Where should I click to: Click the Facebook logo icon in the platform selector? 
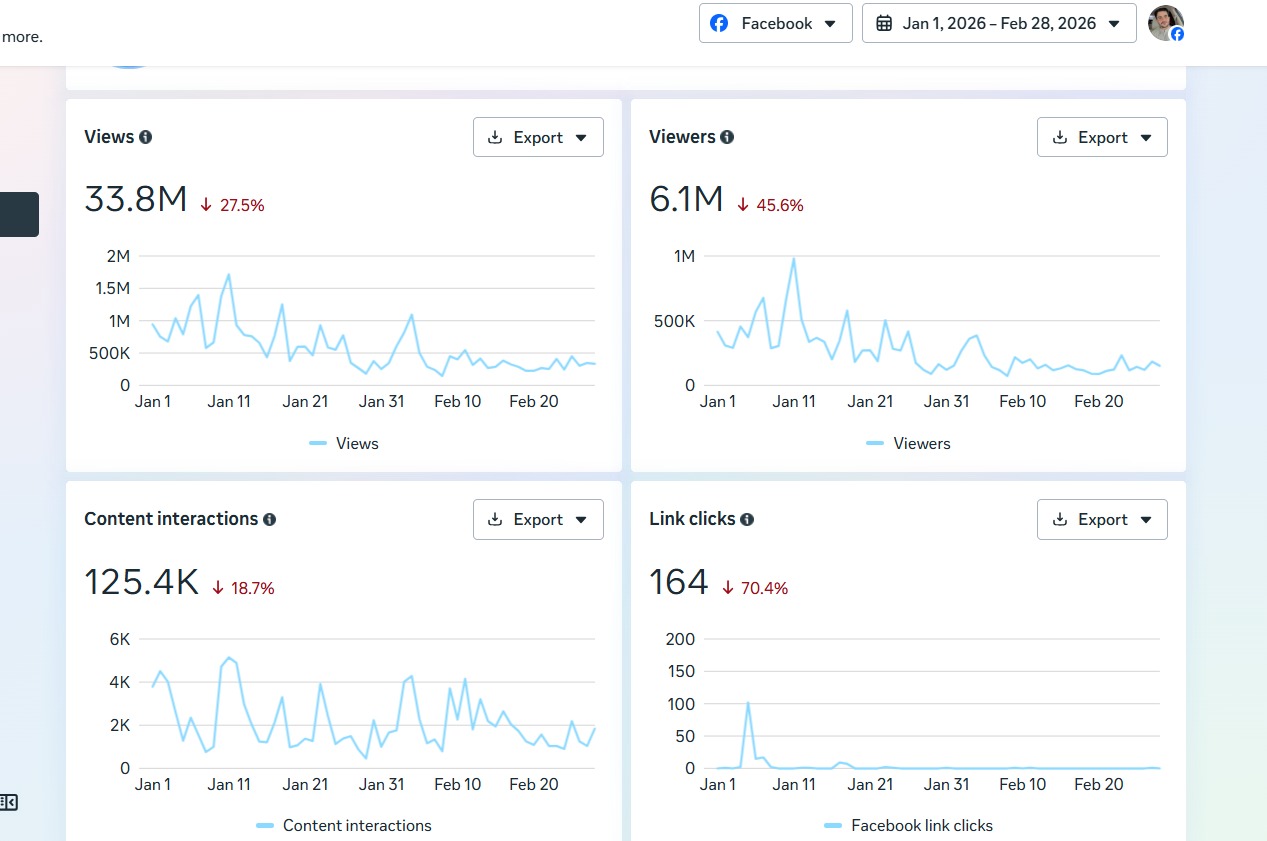pyautogui.click(x=719, y=23)
